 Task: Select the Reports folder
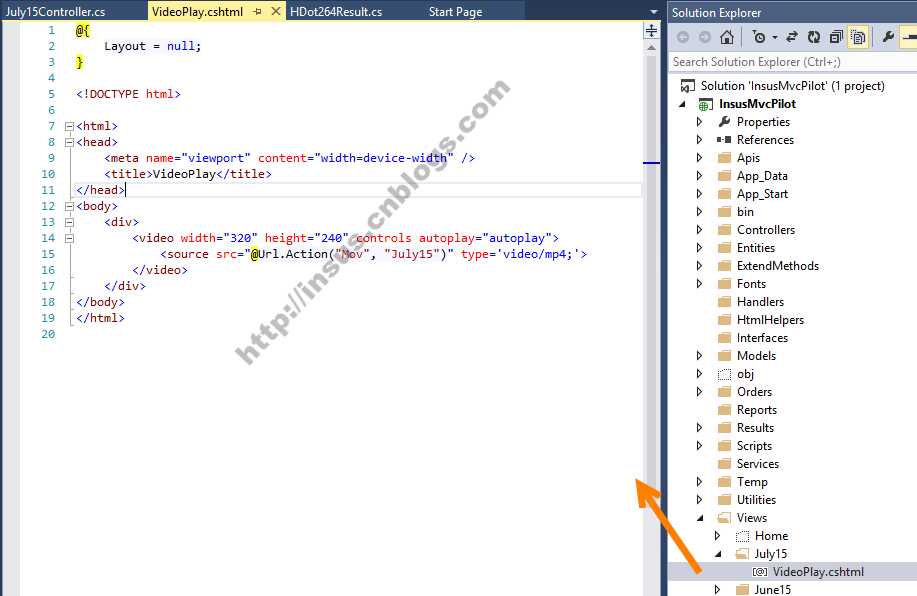pos(757,410)
